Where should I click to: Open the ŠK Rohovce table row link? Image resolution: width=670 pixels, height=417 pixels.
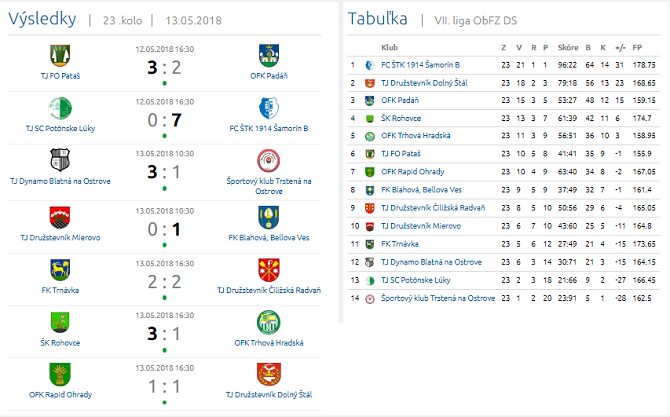click(x=402, y=118)
